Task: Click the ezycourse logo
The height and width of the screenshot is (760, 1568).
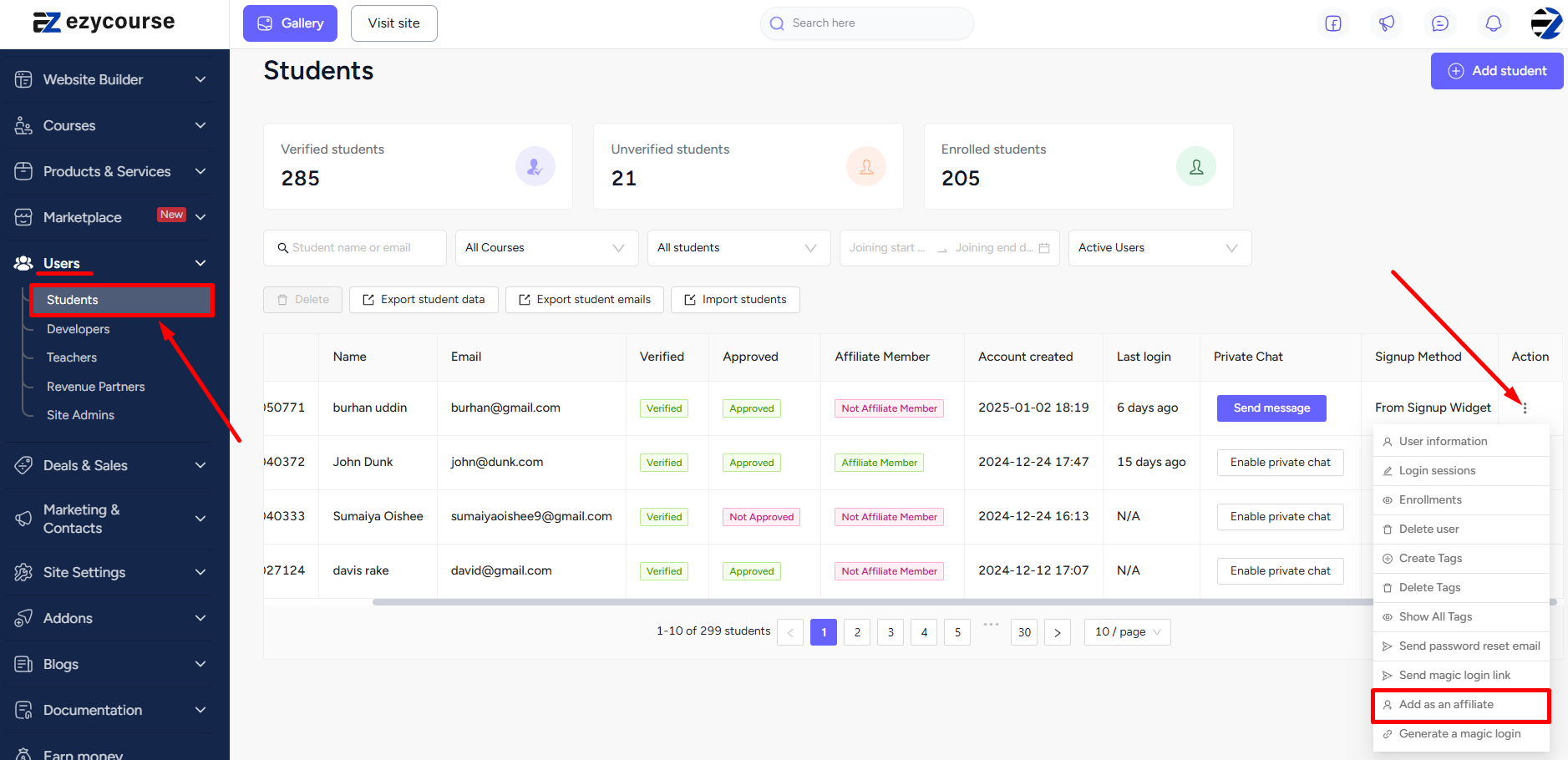Action: pos(104,22)
